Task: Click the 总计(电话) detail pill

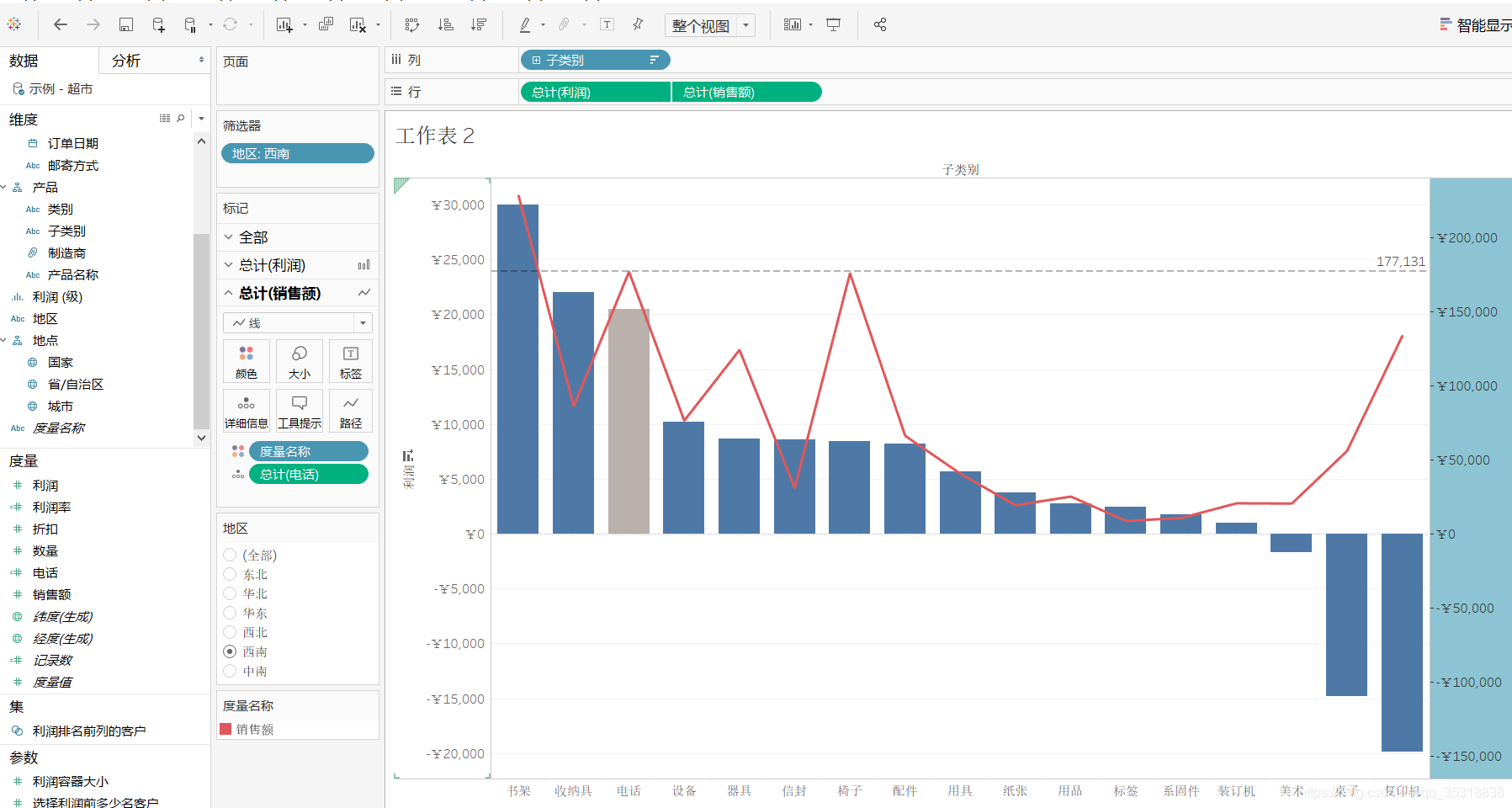Action: coord(309,474)
